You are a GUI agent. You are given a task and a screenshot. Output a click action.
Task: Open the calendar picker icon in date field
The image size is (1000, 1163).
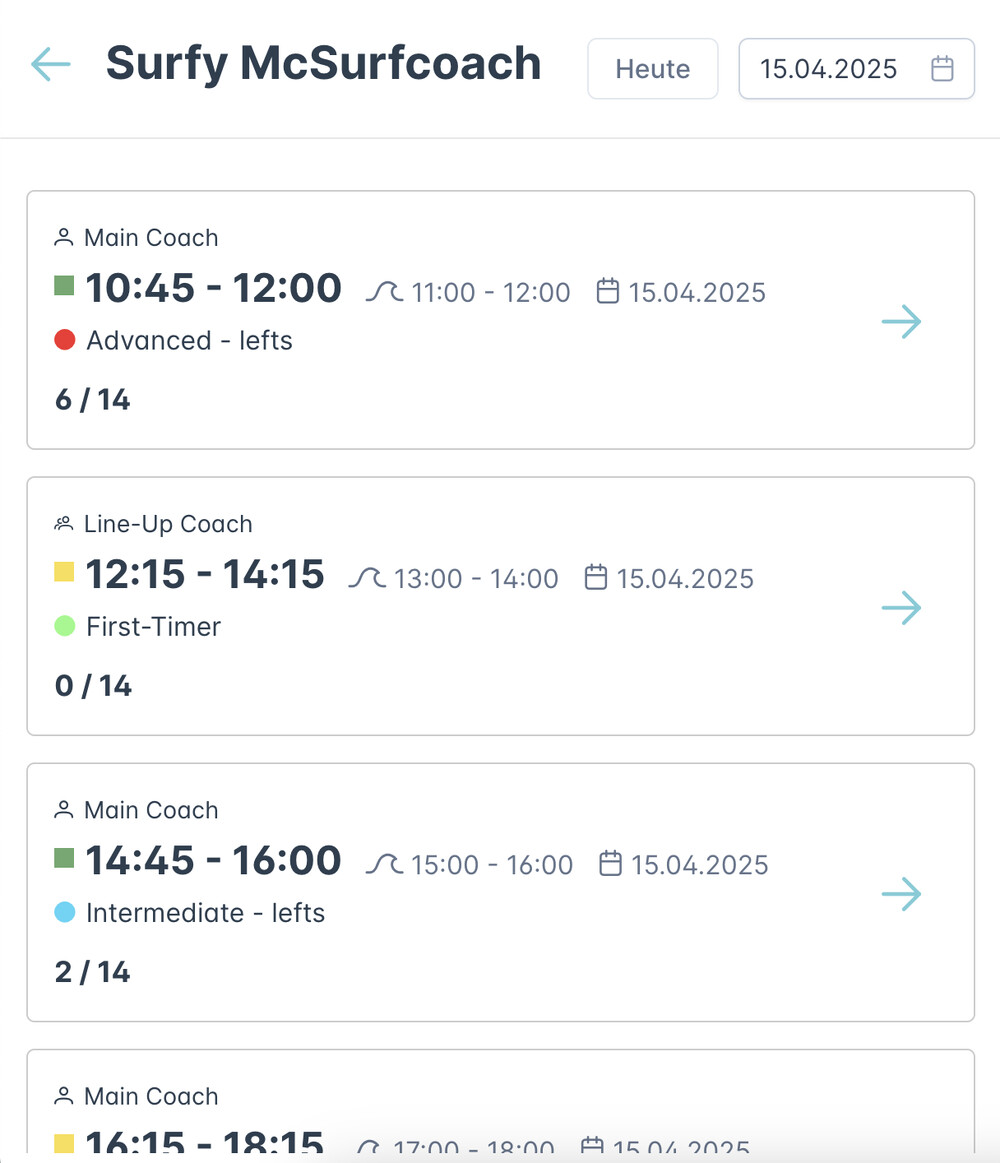[x=942, y=69]
